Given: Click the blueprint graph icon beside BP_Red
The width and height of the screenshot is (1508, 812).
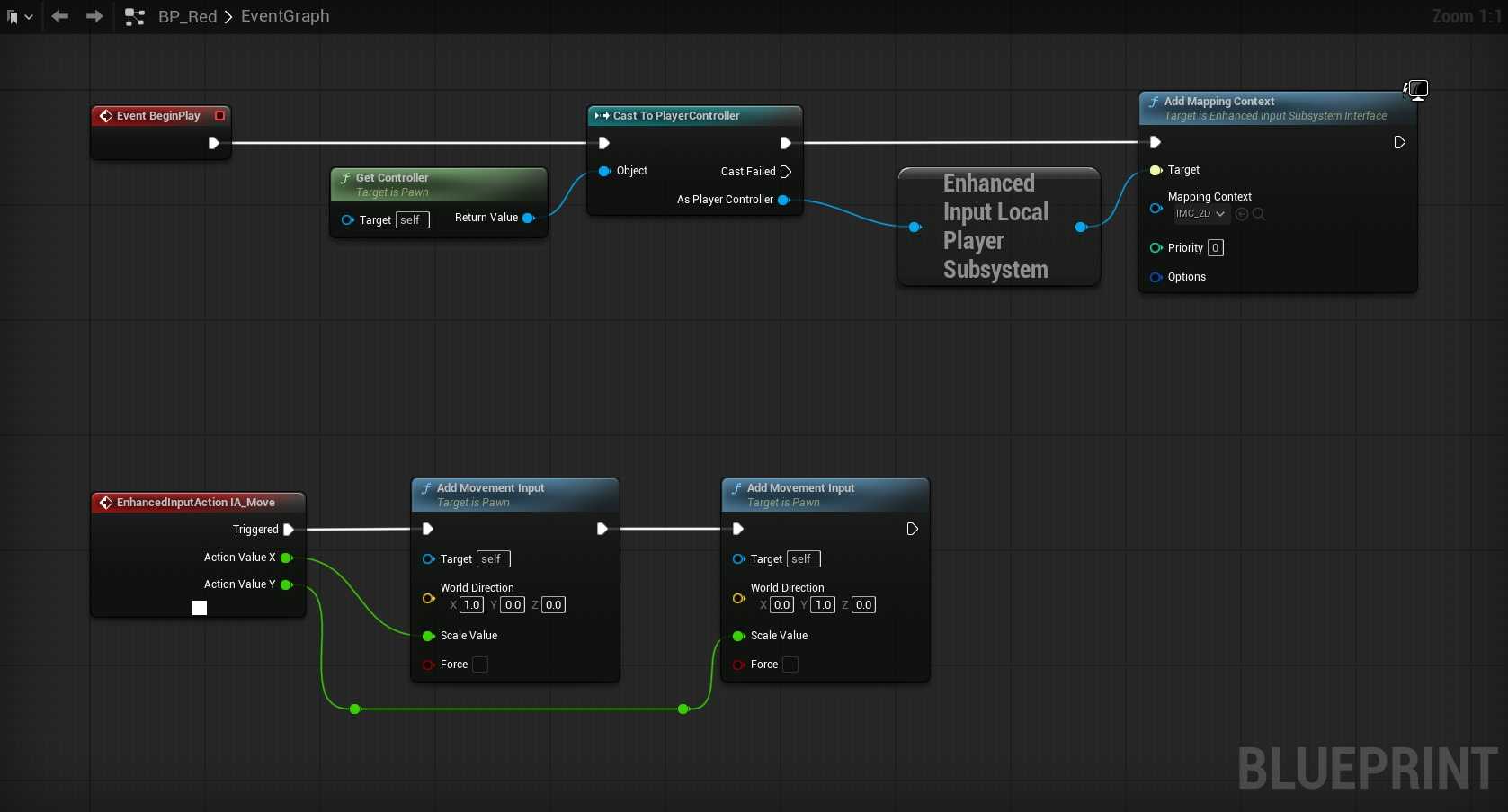Looking at the screenshot, I should (135, 16).
